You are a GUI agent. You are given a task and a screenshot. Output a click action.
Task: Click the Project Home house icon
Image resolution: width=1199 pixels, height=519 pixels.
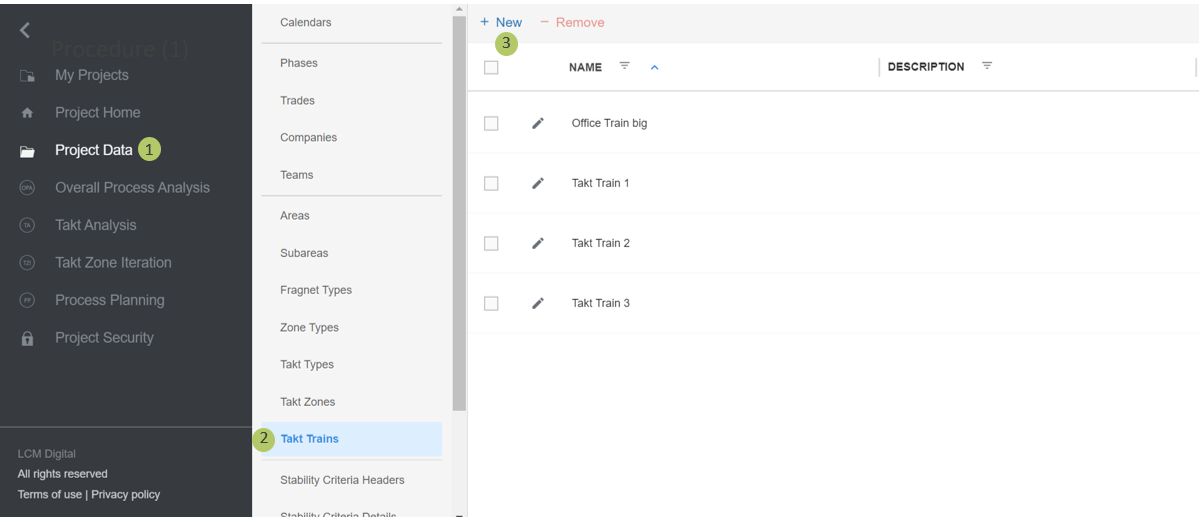27,113
